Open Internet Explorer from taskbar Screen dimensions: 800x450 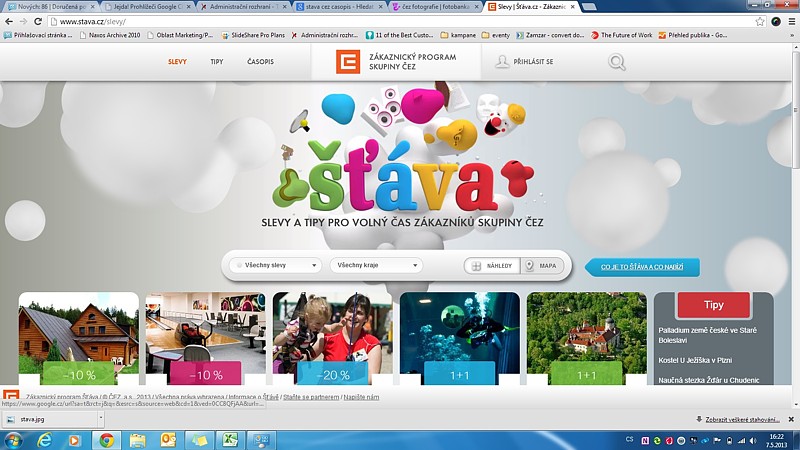point(44,440)
